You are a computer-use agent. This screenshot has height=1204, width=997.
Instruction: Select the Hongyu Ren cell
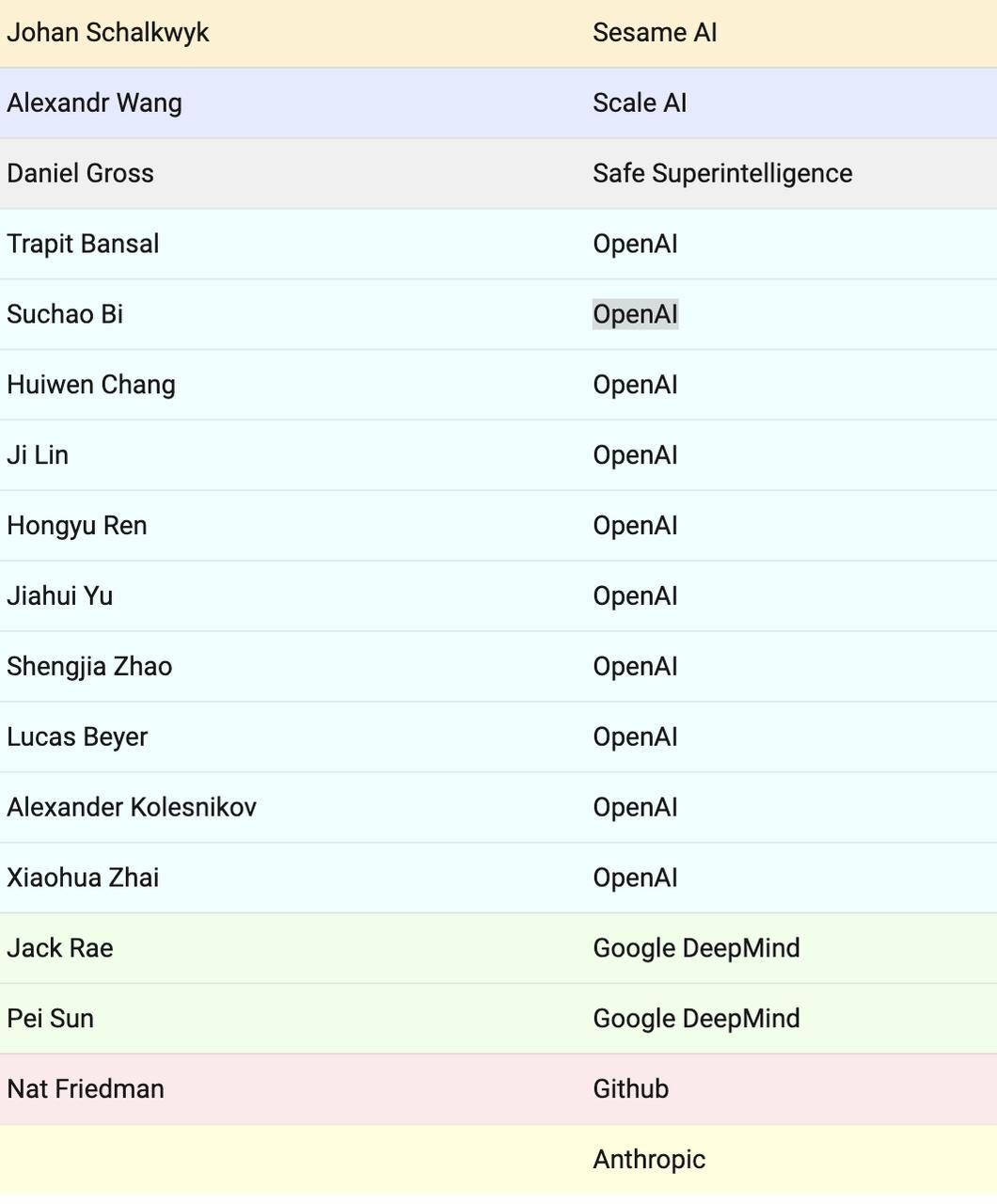tap(77, 526)
